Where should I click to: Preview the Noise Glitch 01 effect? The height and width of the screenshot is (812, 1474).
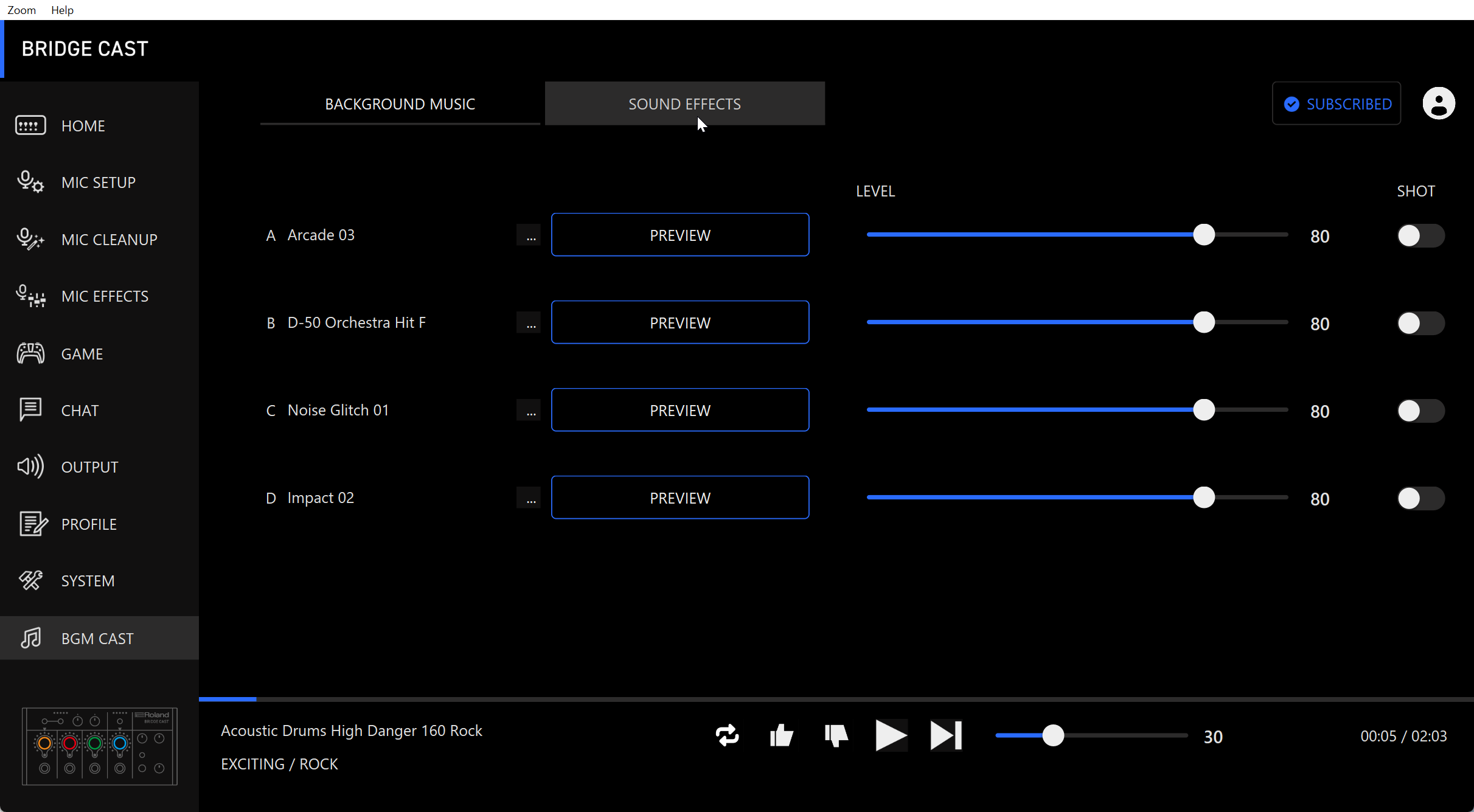[x=680, y=410]
